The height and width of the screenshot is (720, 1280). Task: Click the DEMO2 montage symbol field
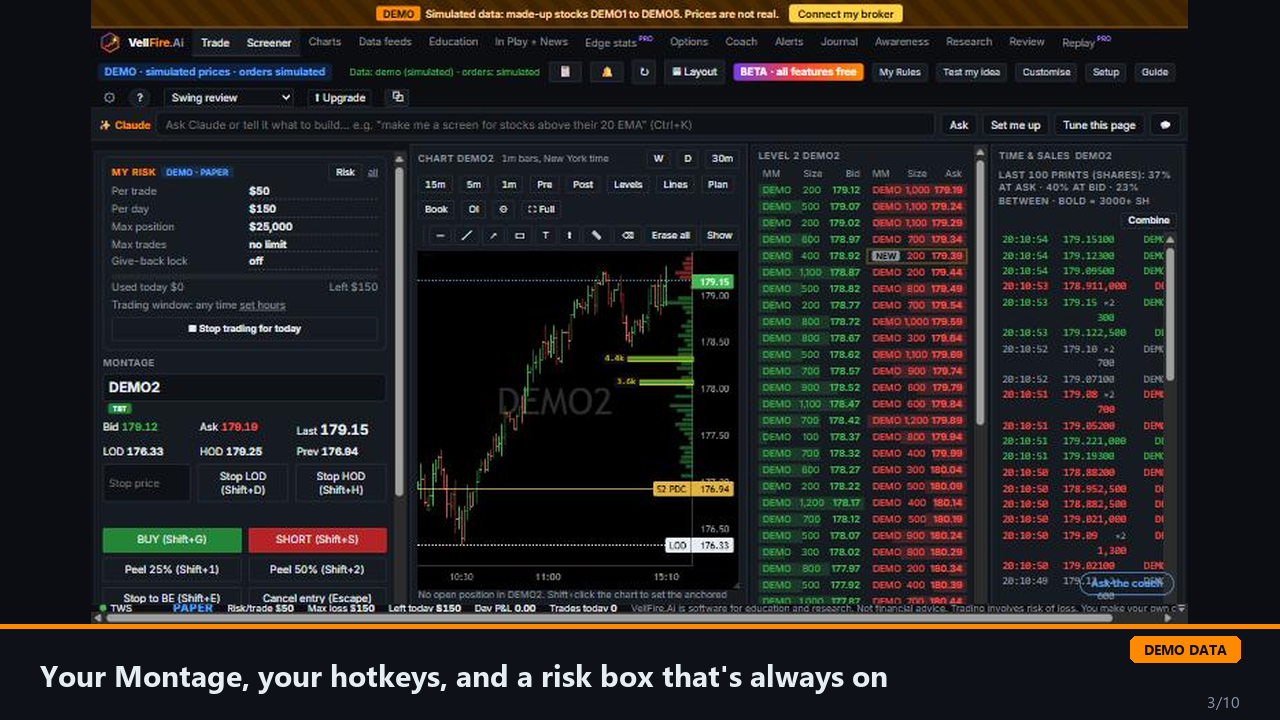coord(244,387)
